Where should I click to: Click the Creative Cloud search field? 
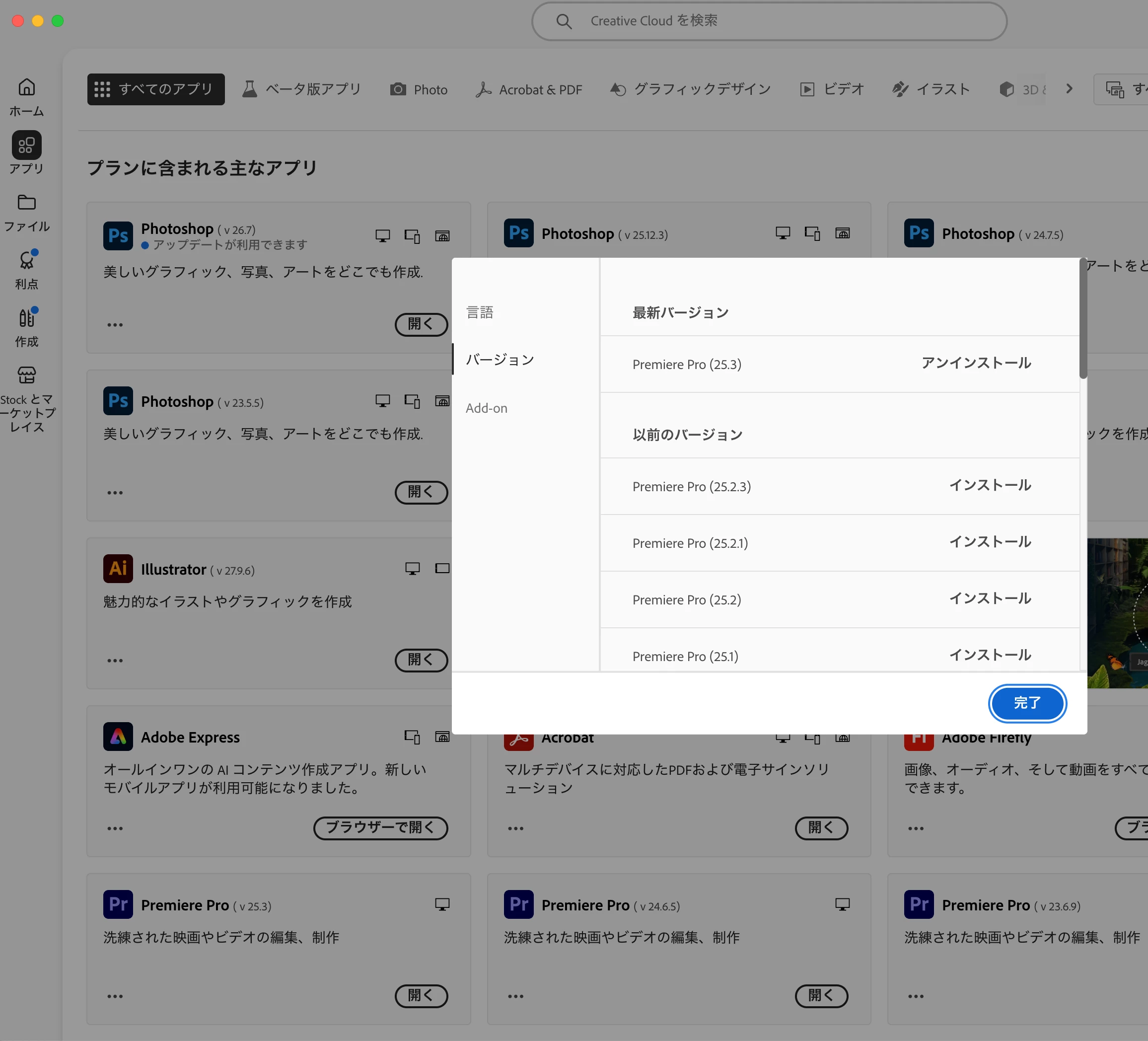(x=769, y=21)
